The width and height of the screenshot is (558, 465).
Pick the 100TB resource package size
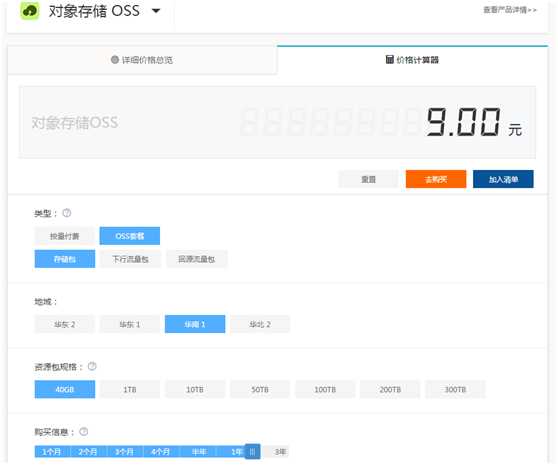(x=325, y=389)
